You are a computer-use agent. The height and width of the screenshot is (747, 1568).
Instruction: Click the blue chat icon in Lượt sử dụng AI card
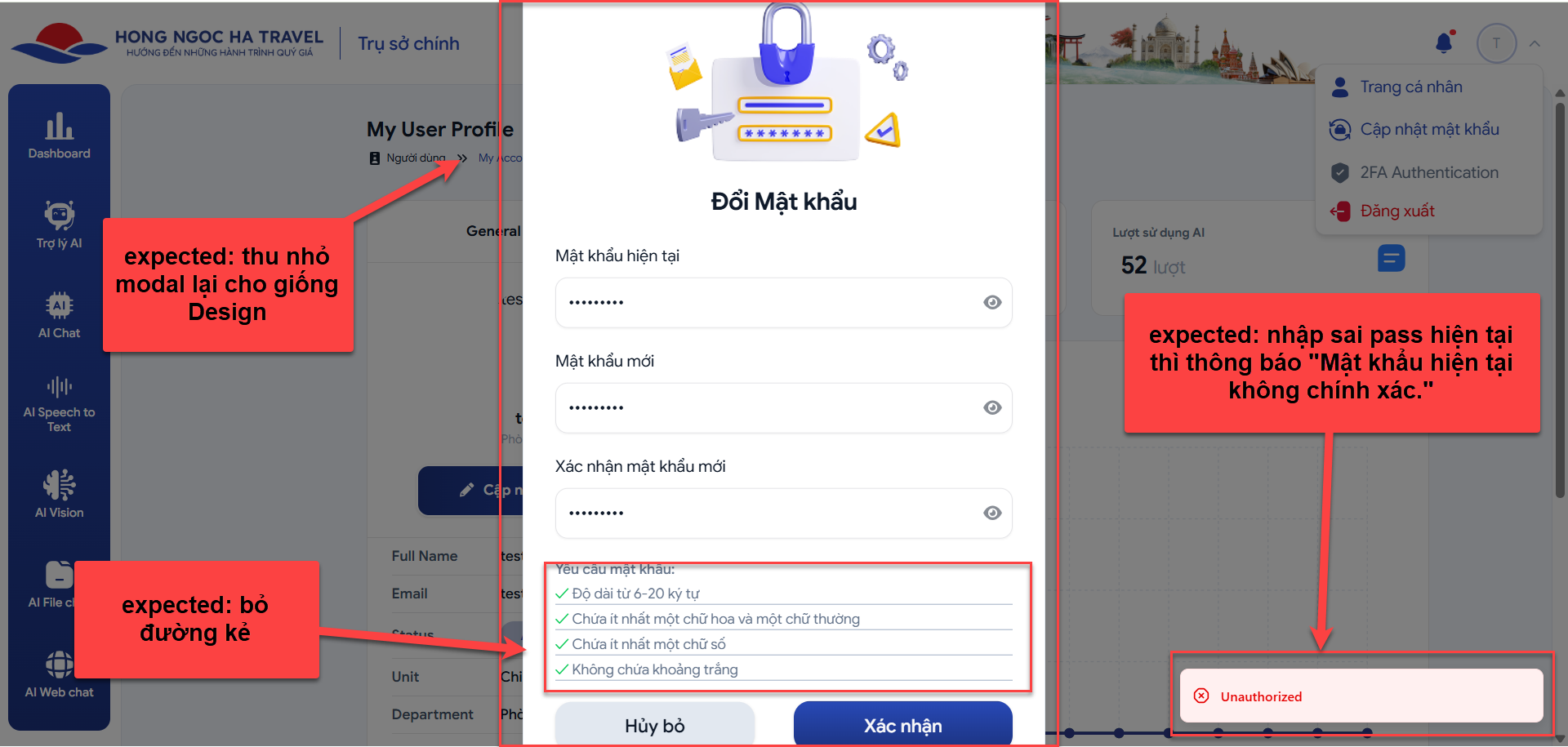[1391, 259]
